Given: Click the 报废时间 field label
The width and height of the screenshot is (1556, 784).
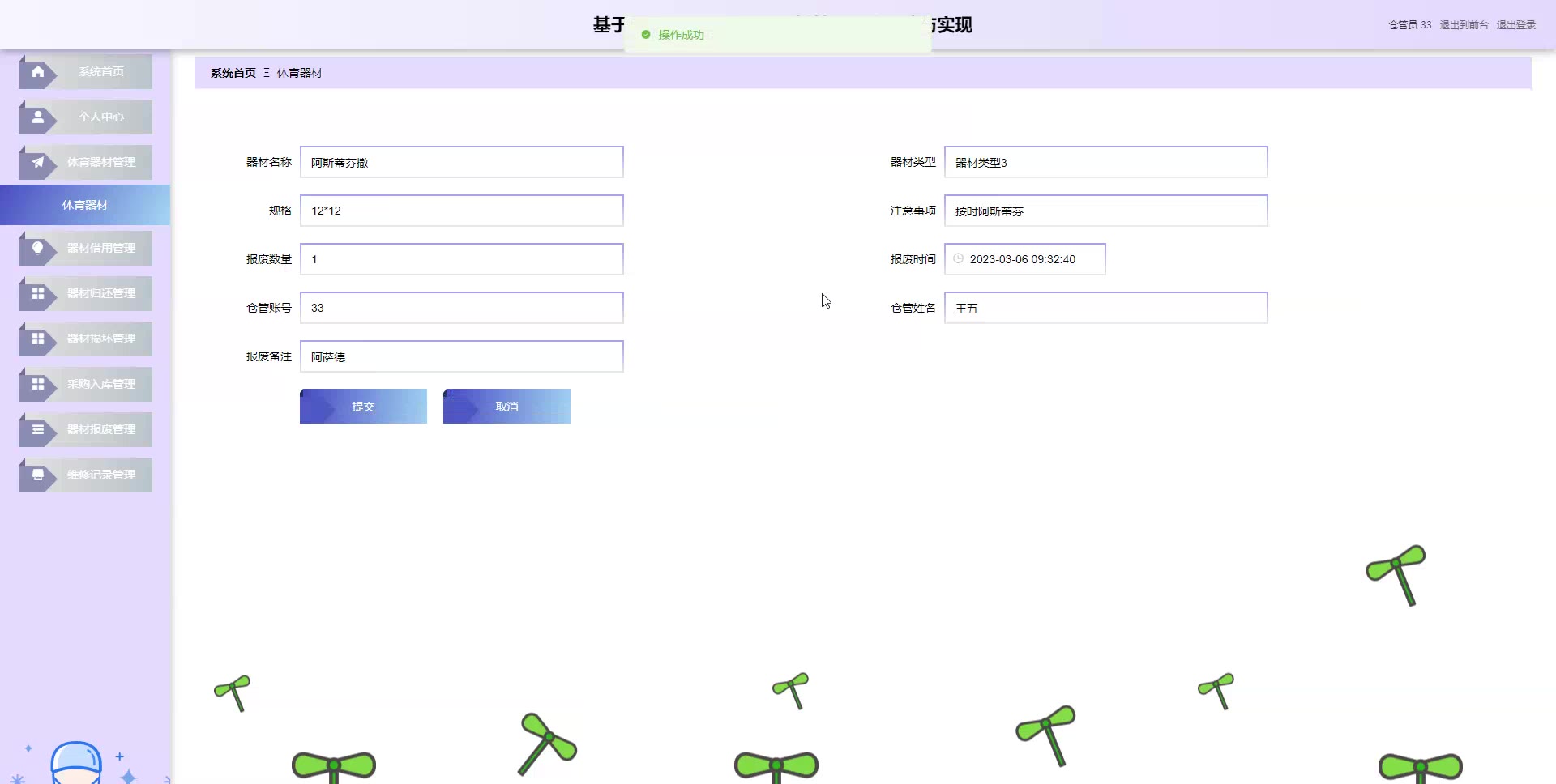Looking at the screenshot, I should pos(913,259).
